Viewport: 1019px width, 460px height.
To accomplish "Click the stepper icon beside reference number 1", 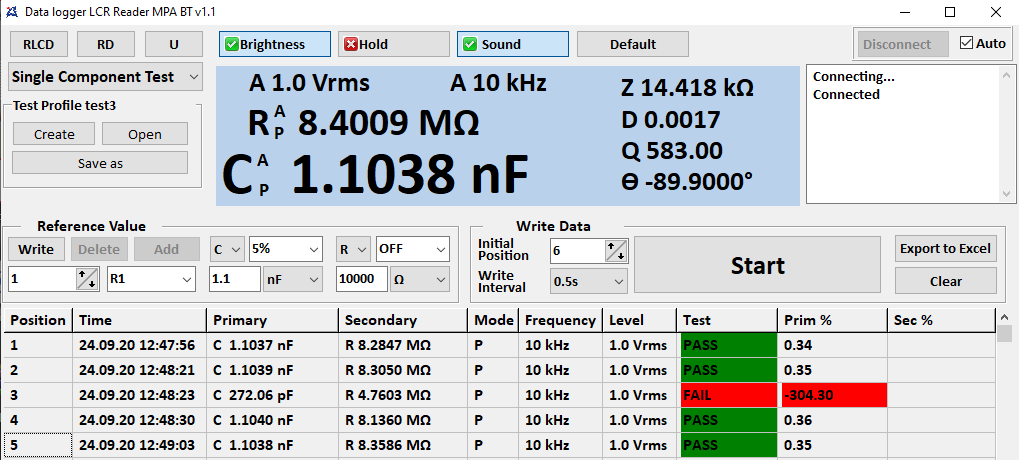I will (x=87, y=279).
